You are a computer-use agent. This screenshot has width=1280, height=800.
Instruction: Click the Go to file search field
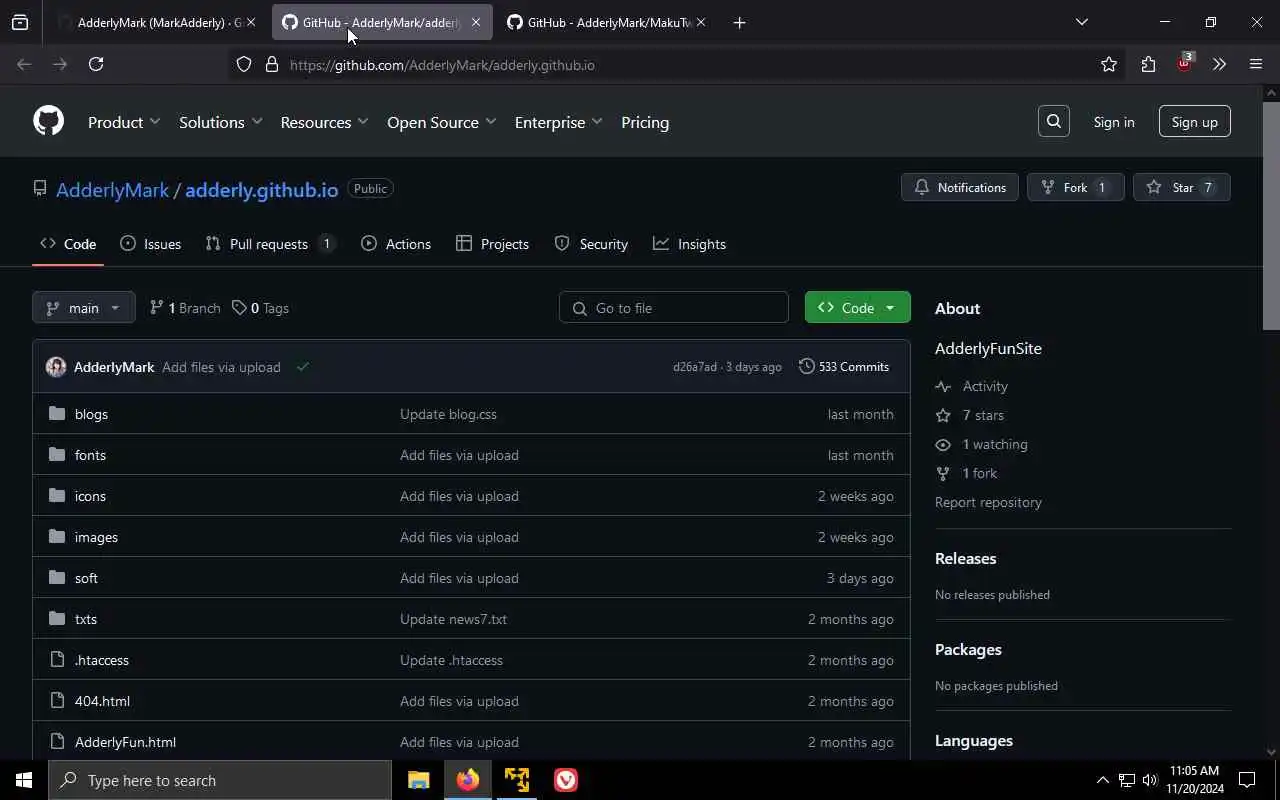click(674, 308)
